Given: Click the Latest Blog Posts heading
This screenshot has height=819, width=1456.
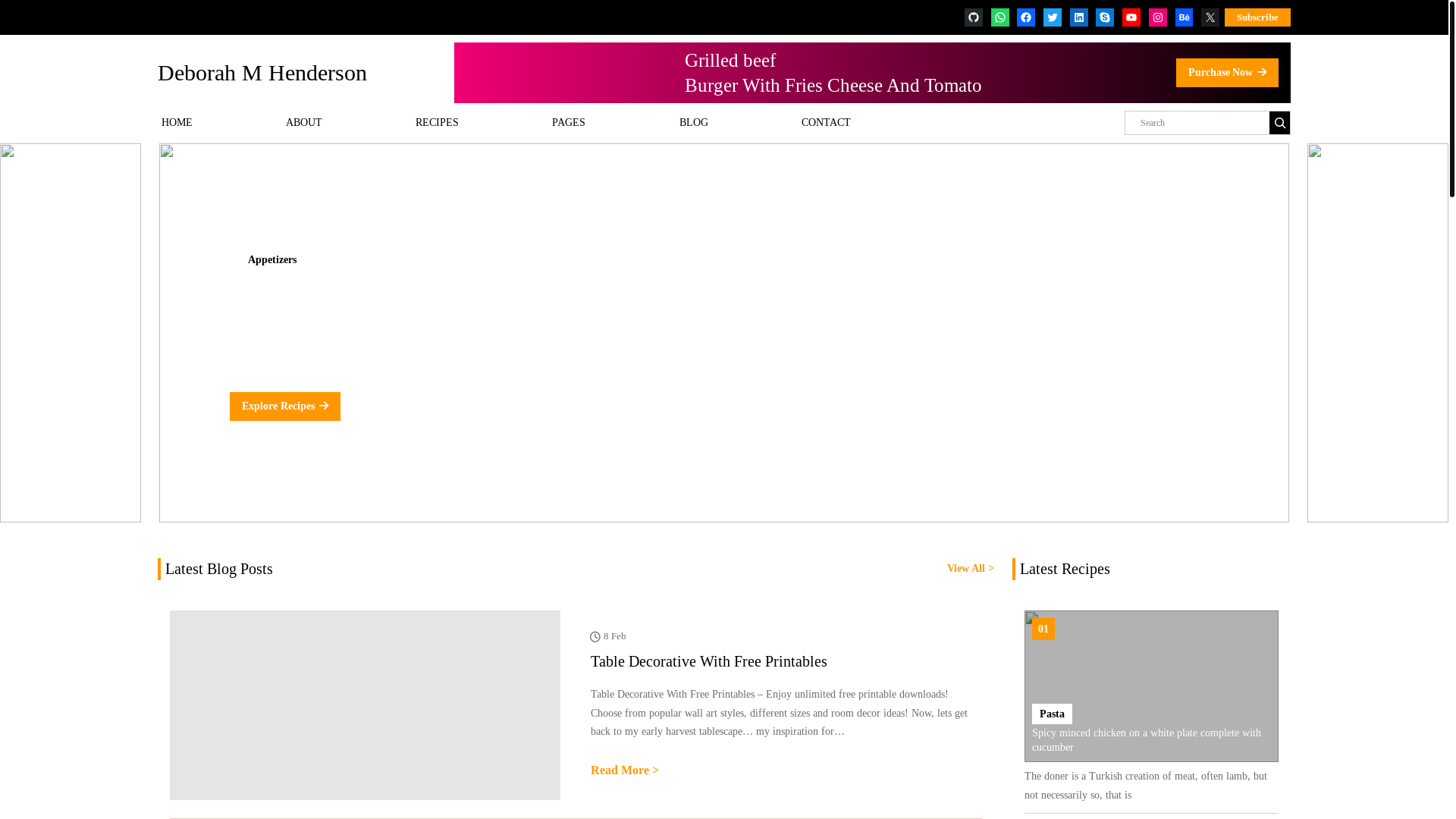Looking at the screenshot, I should 219,569.
